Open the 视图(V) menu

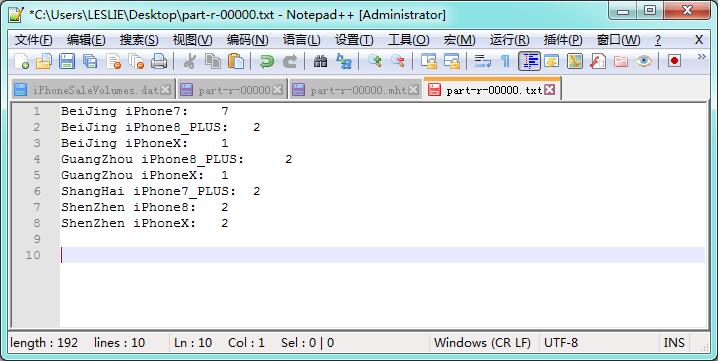click(x=192, y=40)
